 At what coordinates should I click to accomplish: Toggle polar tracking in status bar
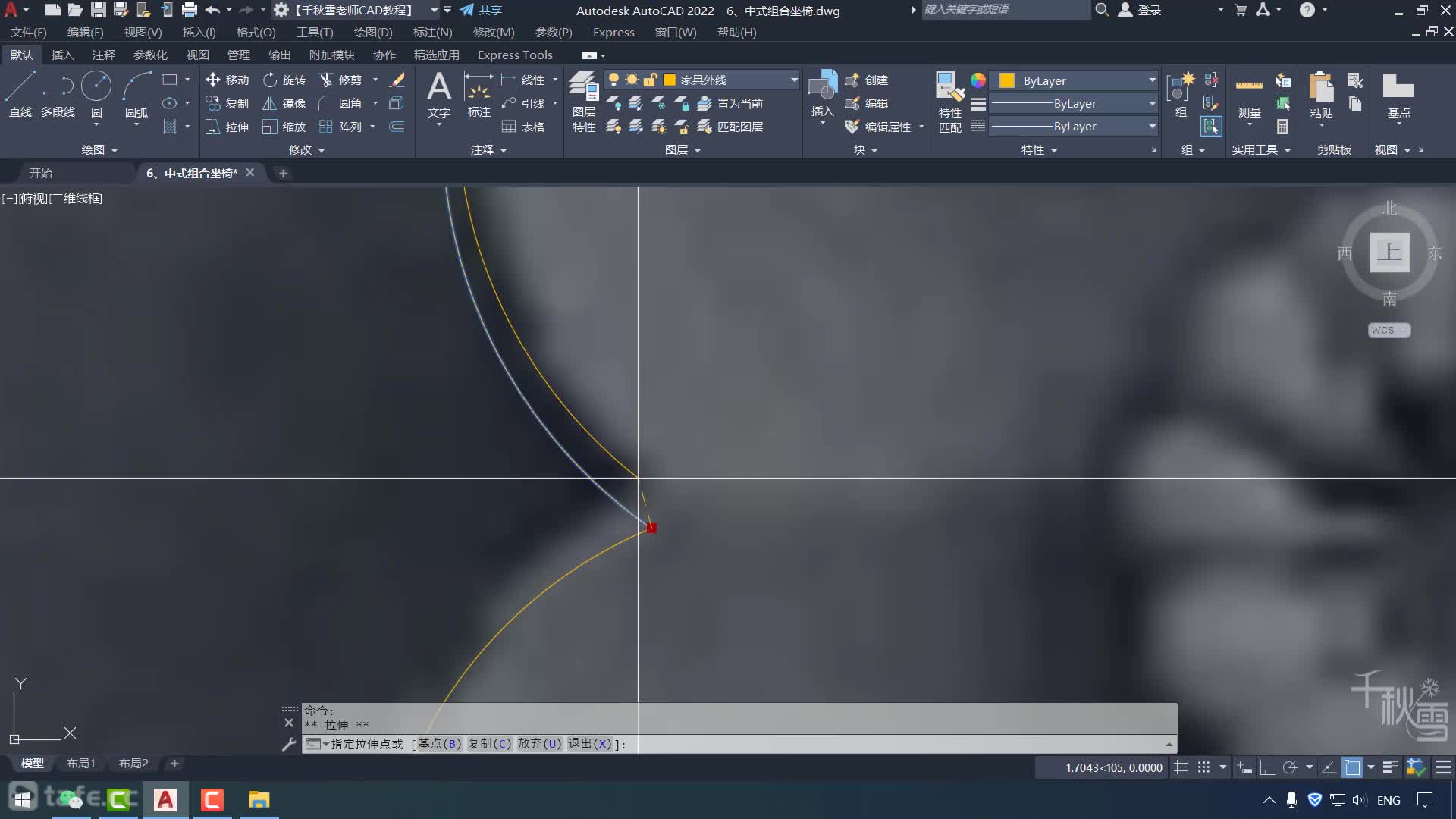[1289, 767]
